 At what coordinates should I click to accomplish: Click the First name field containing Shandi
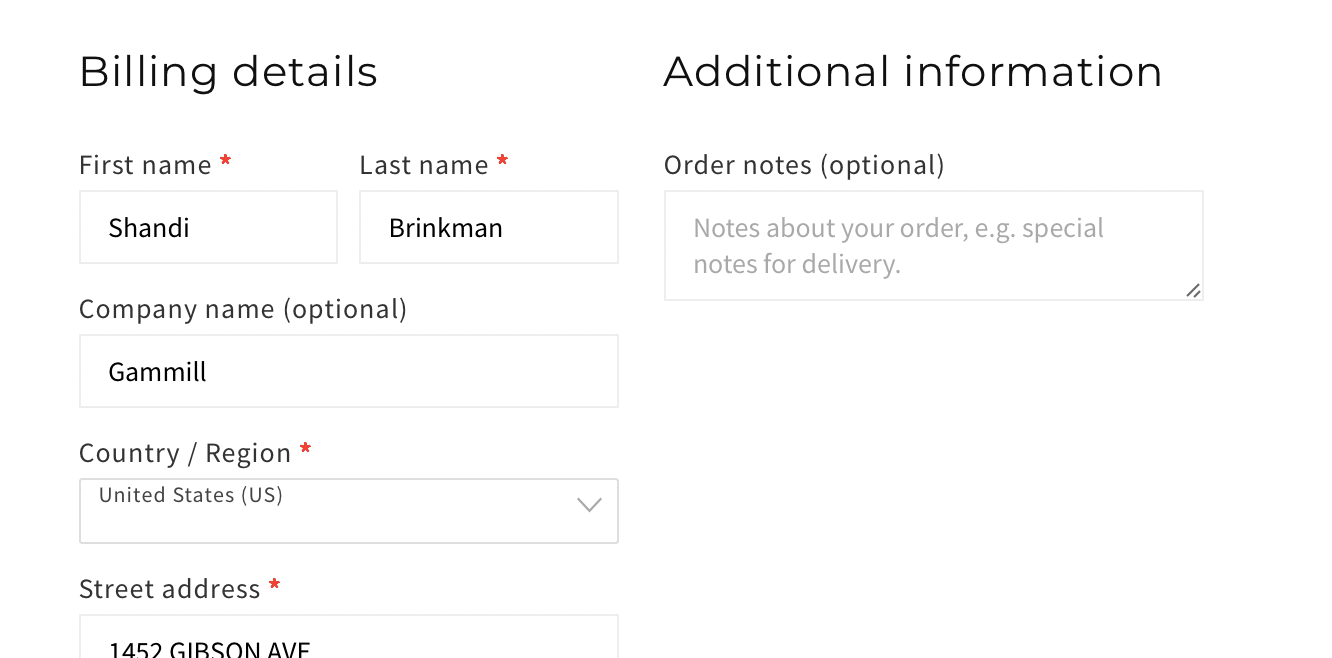[x=208, y=228]
